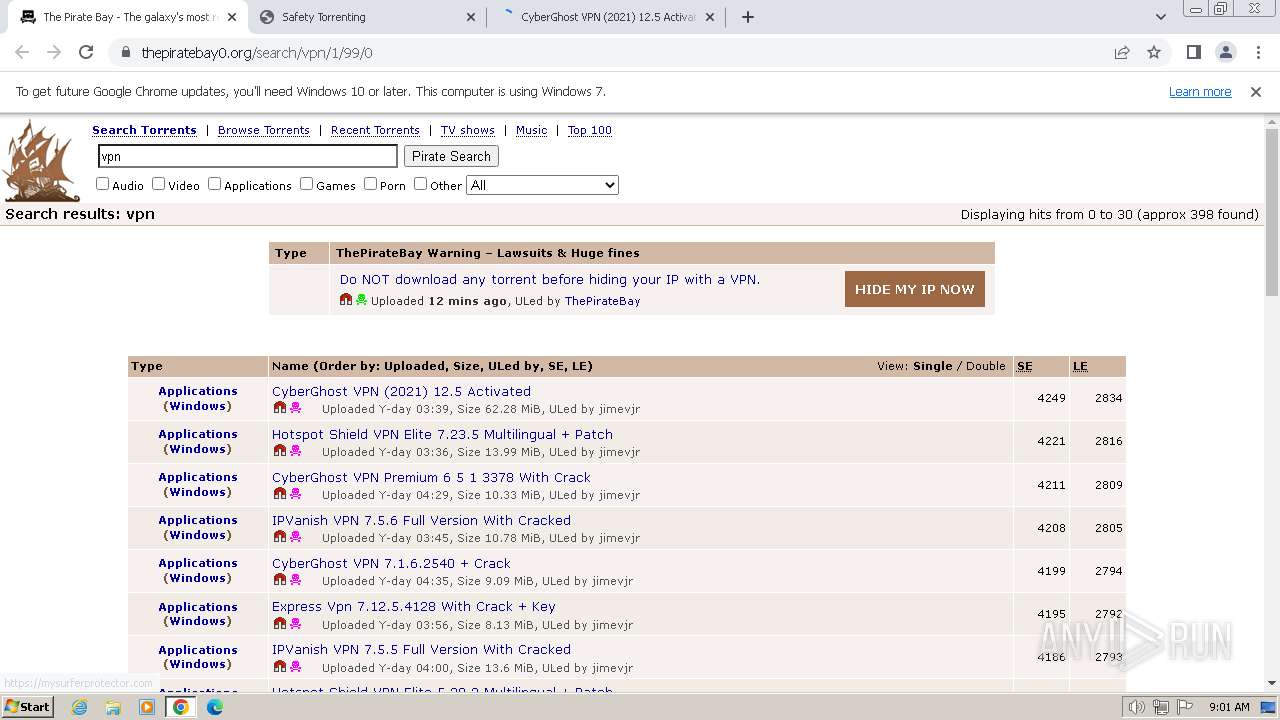
Task: Open Chrome tab search dropdown
Action: 1160,17
